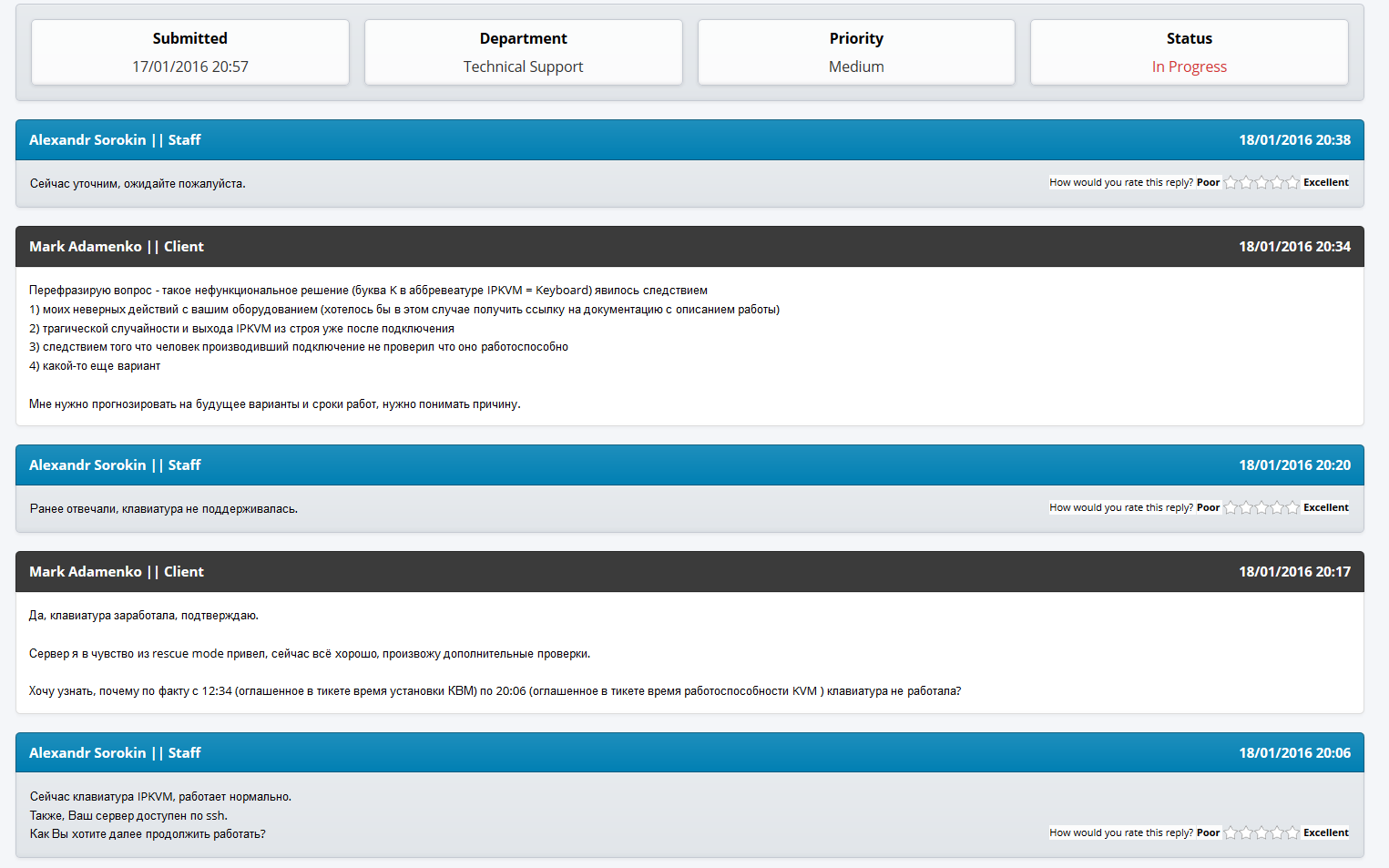The height and width of the screenshot is (868, 1389).
Task: Select first star for the 20:06 reply
Action: 1231,832
